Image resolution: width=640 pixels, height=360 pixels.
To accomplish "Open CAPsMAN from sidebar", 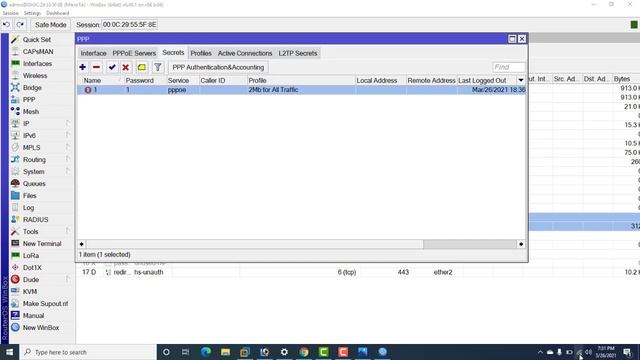I will pyautogui.click(x=38, y=52).
